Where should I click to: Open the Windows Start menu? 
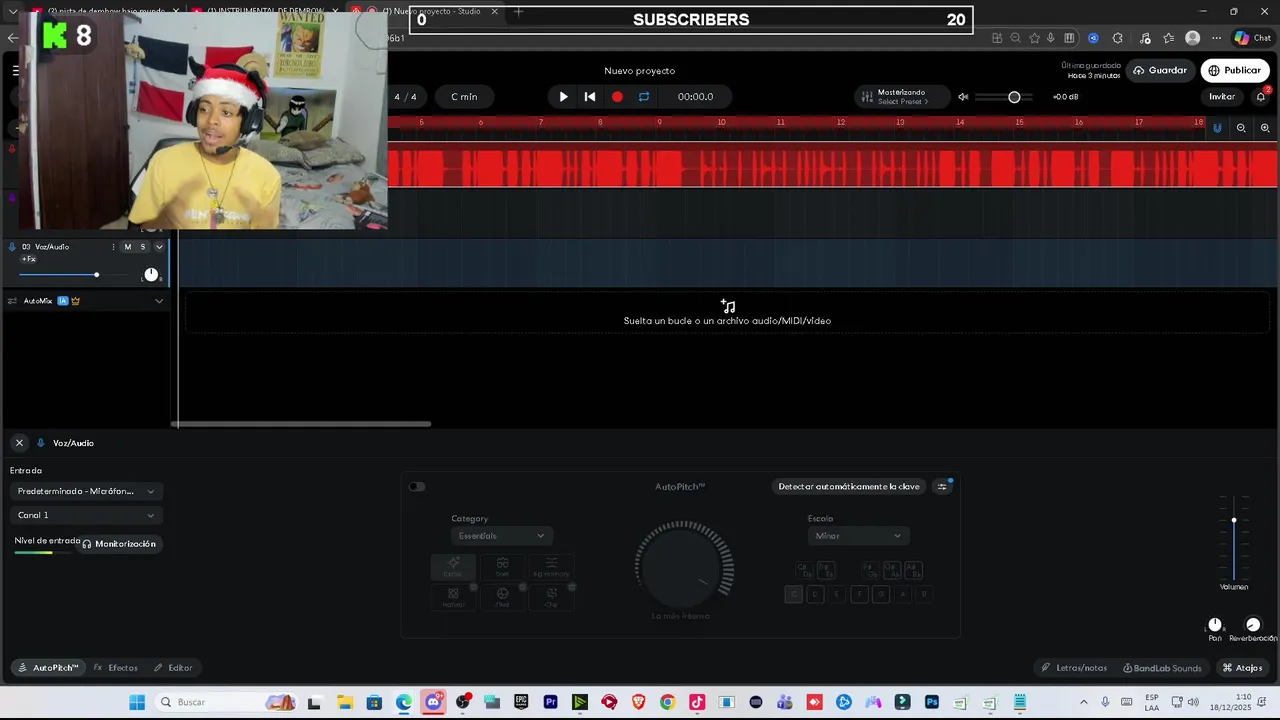click(137, 702)
